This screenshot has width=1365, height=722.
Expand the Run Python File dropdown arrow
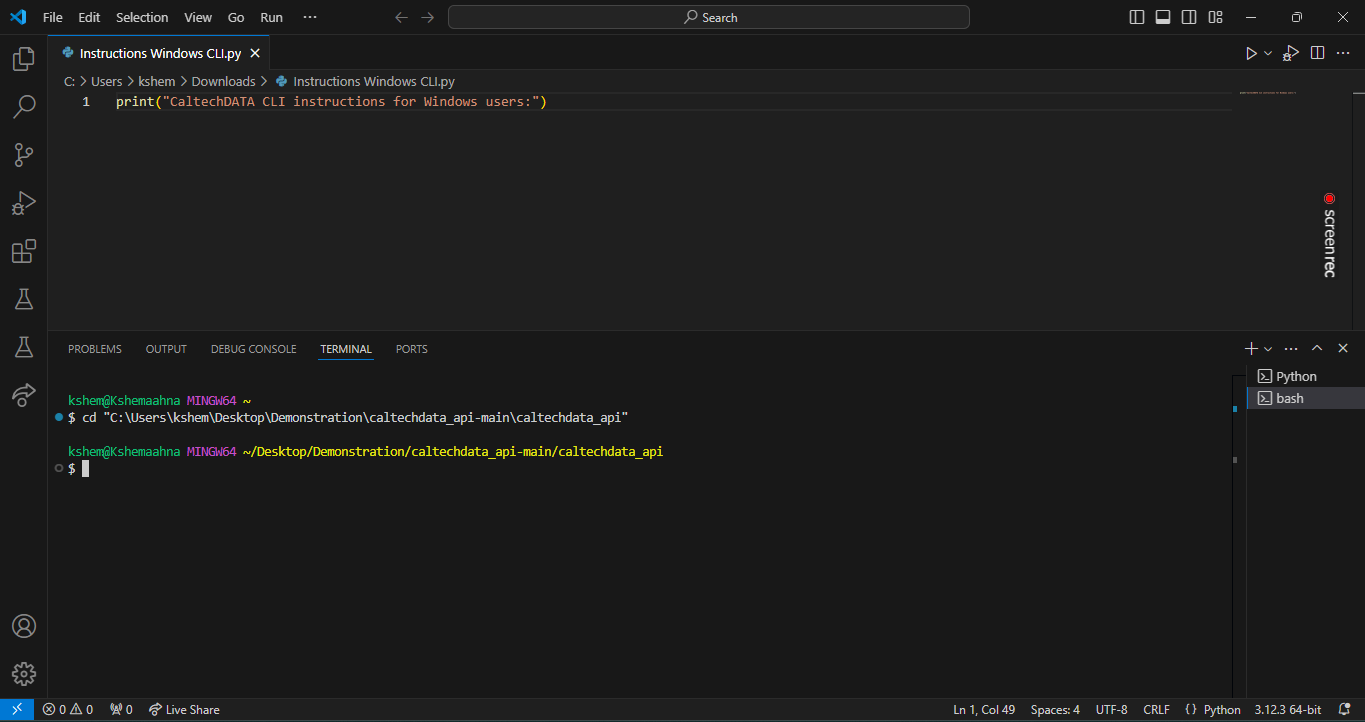[1268, 53]
